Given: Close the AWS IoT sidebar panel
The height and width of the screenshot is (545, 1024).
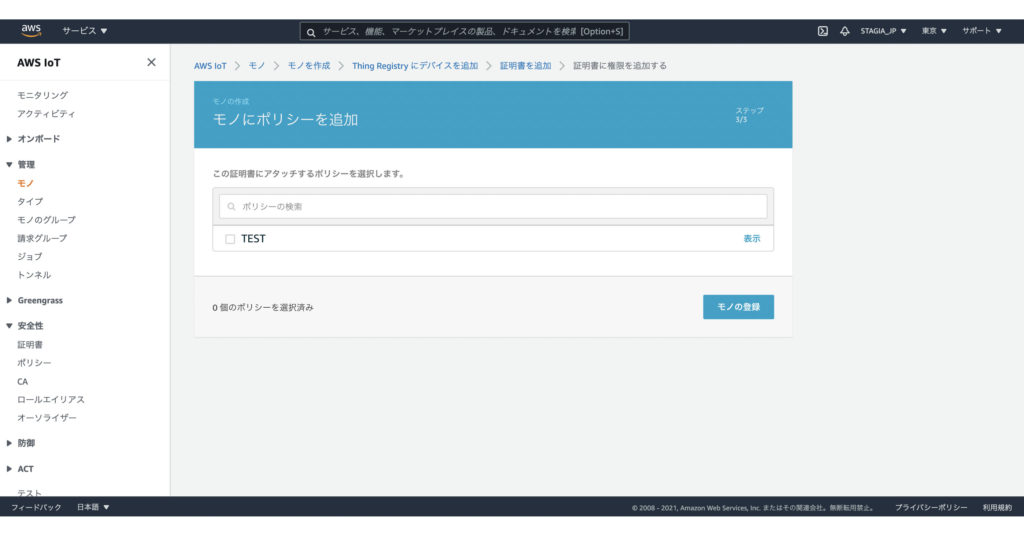Looking at the screenshot, I should pos(151,62).
